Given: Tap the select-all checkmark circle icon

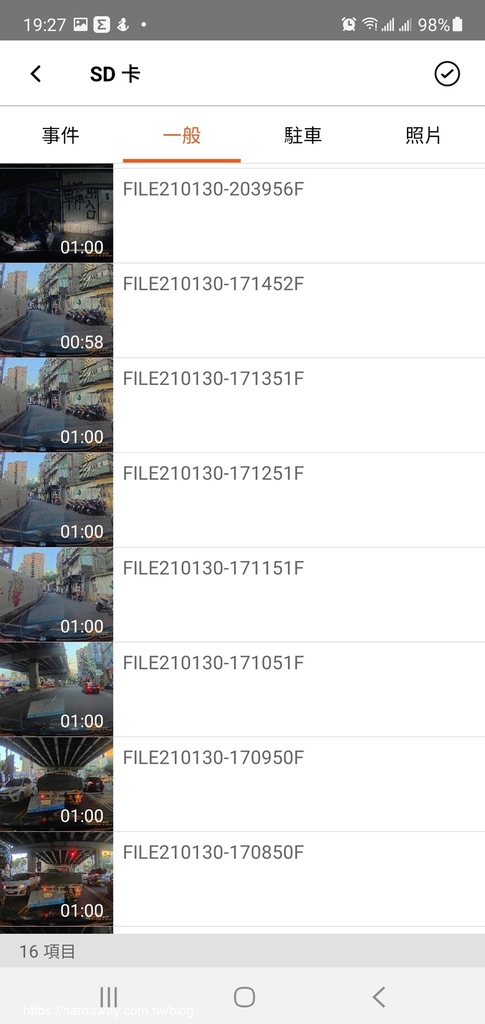Looking at the screenshot, I should click(447, 74).
